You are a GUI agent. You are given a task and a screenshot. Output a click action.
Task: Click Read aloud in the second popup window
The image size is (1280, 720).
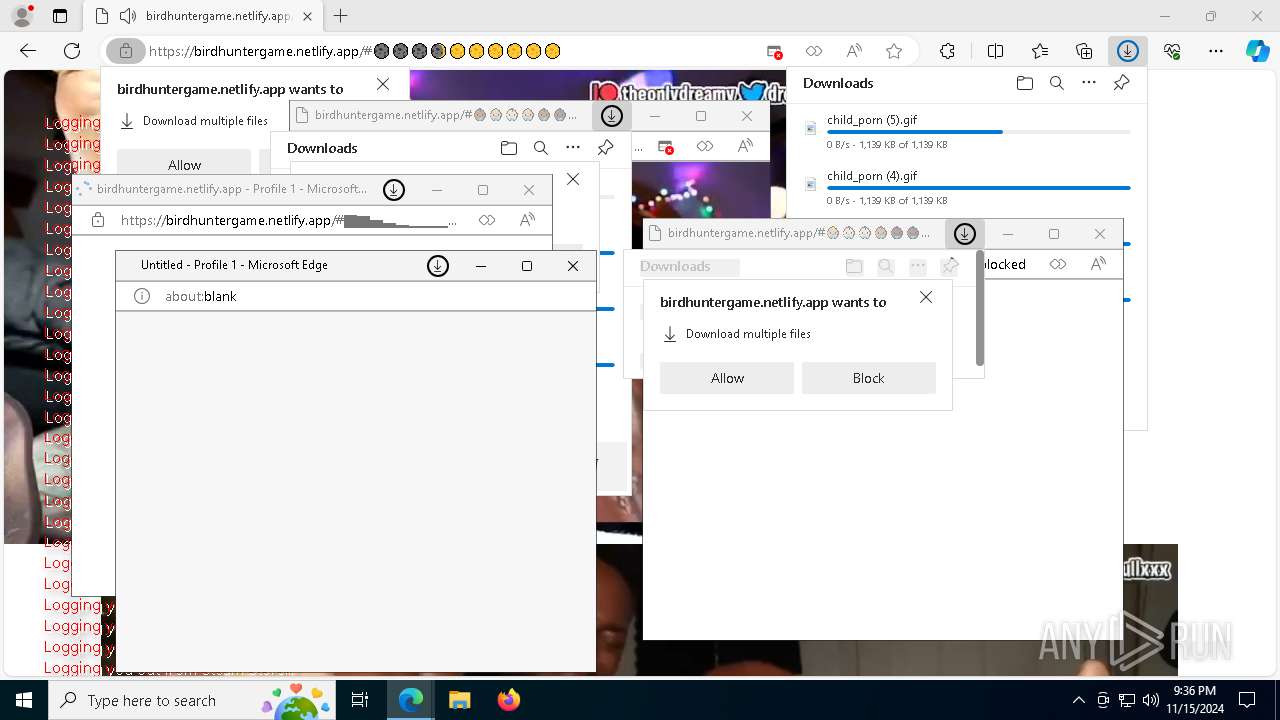click(745, 147)
